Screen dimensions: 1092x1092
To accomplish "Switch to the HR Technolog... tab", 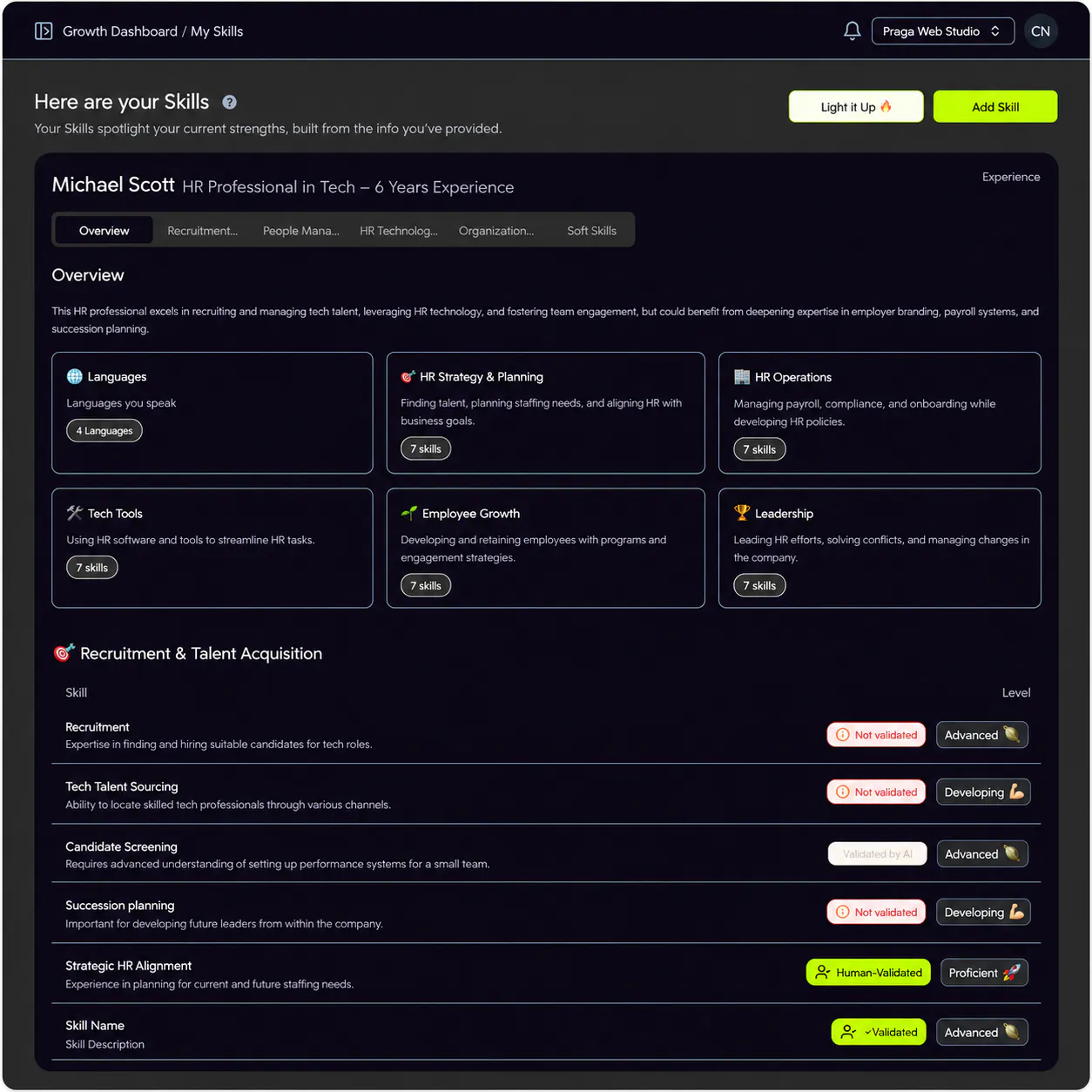I will pyautogui.click(x=399, y=230).
